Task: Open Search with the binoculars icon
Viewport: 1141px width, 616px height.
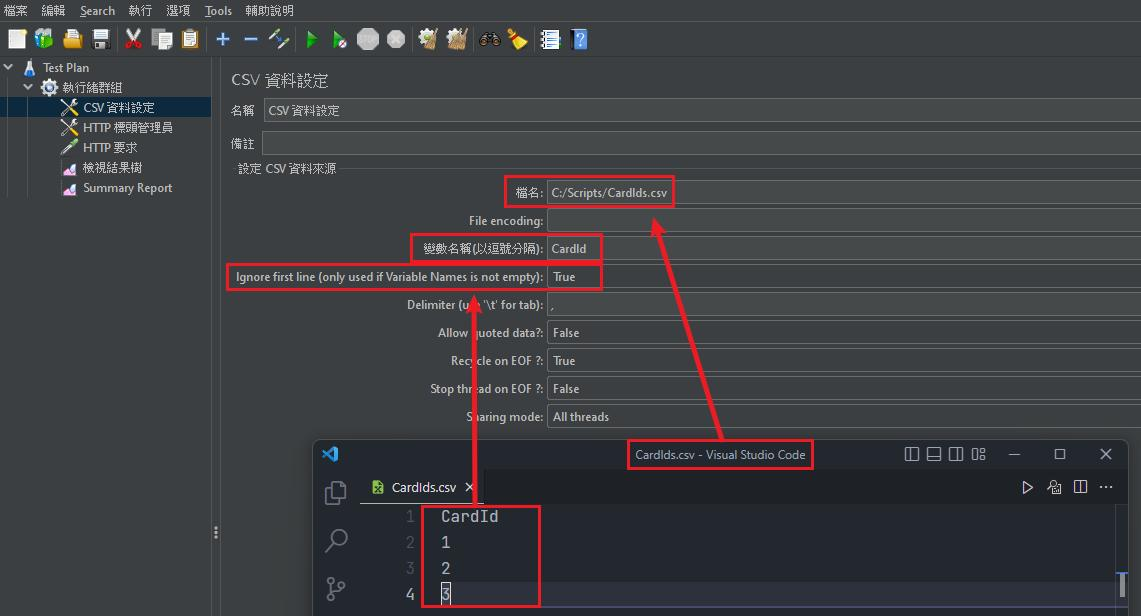Action: tap(490, 39)
